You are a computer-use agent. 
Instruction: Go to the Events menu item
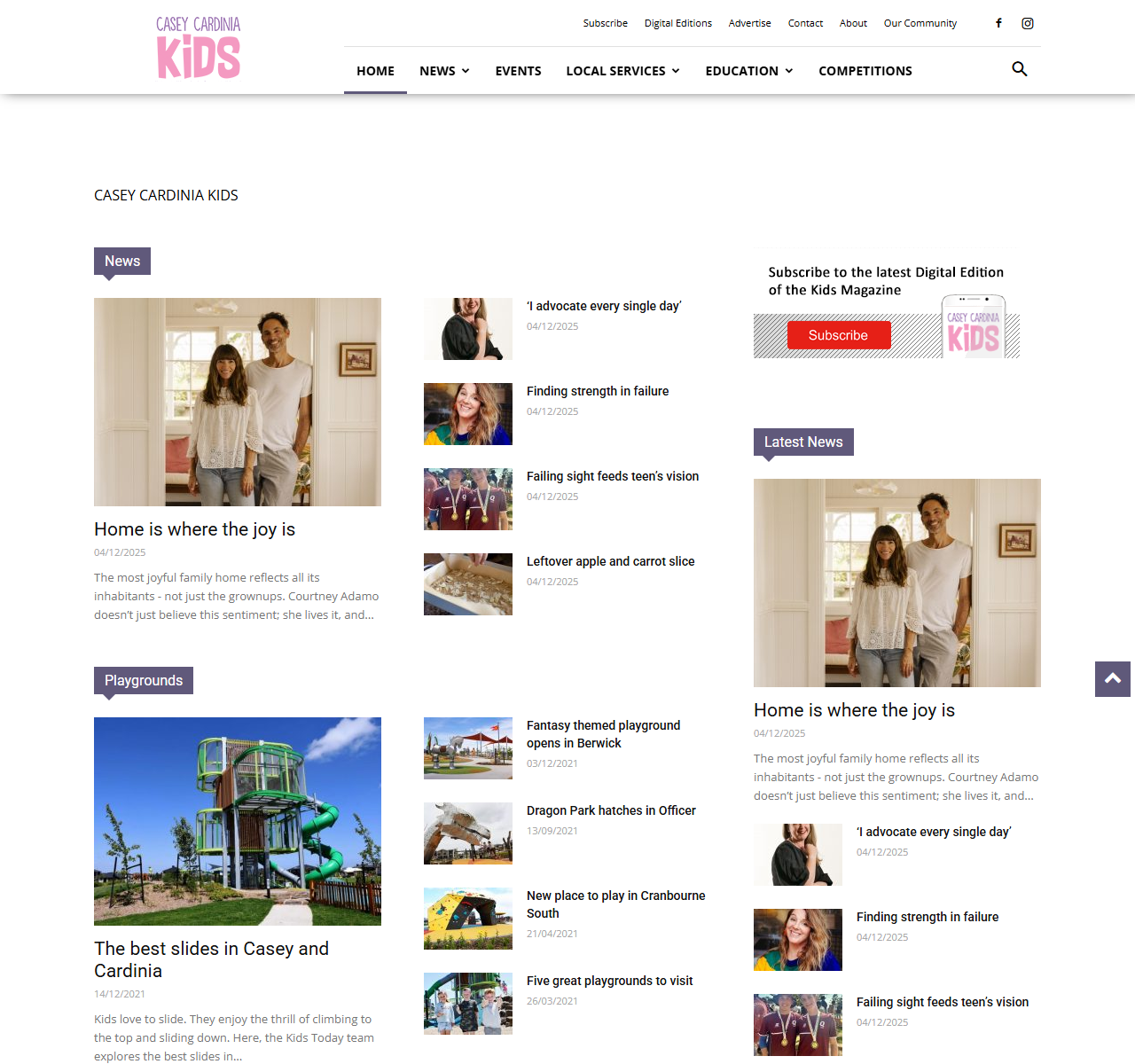pos(518,71)
